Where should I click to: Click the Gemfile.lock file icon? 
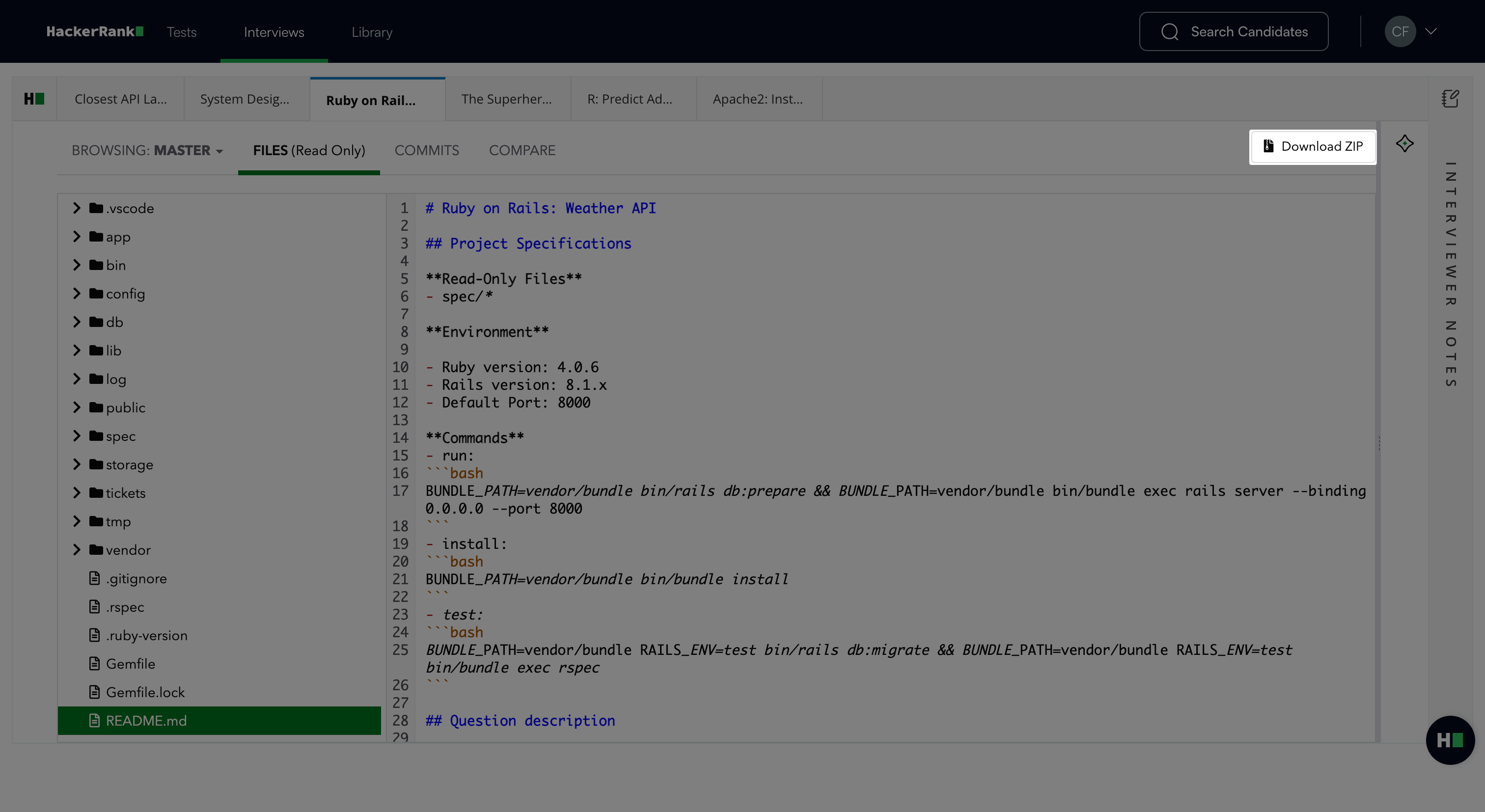95,692
